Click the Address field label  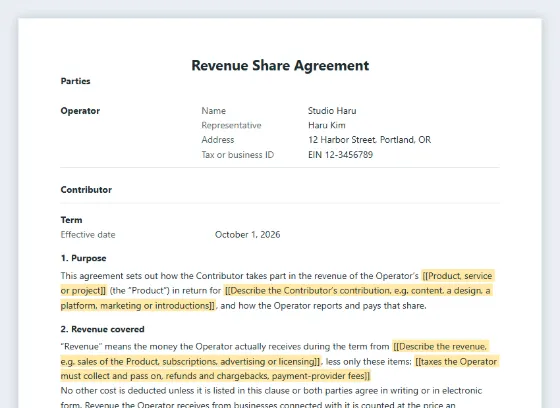pyautogui.click(x=218, y=140)
